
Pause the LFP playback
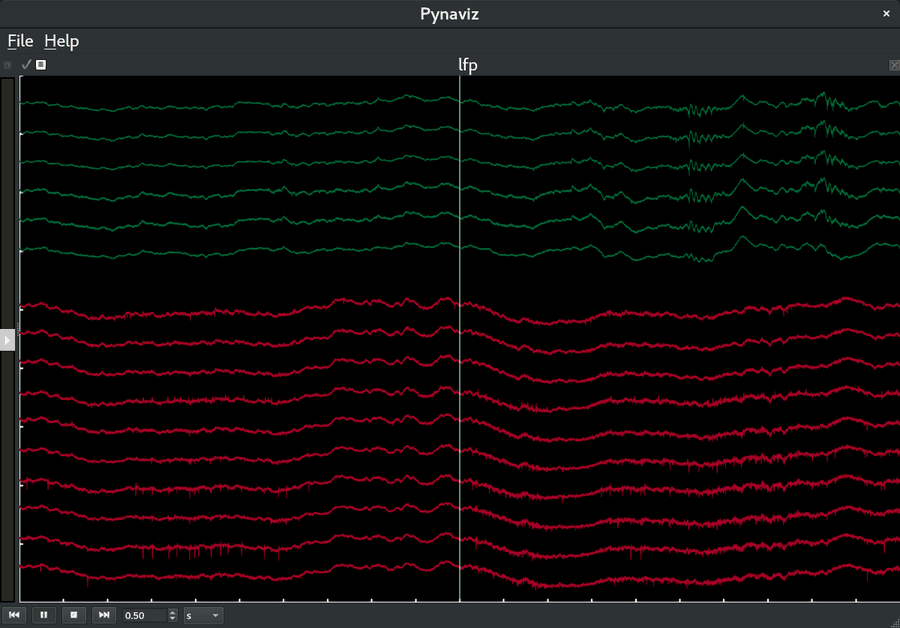coord(44,615)
